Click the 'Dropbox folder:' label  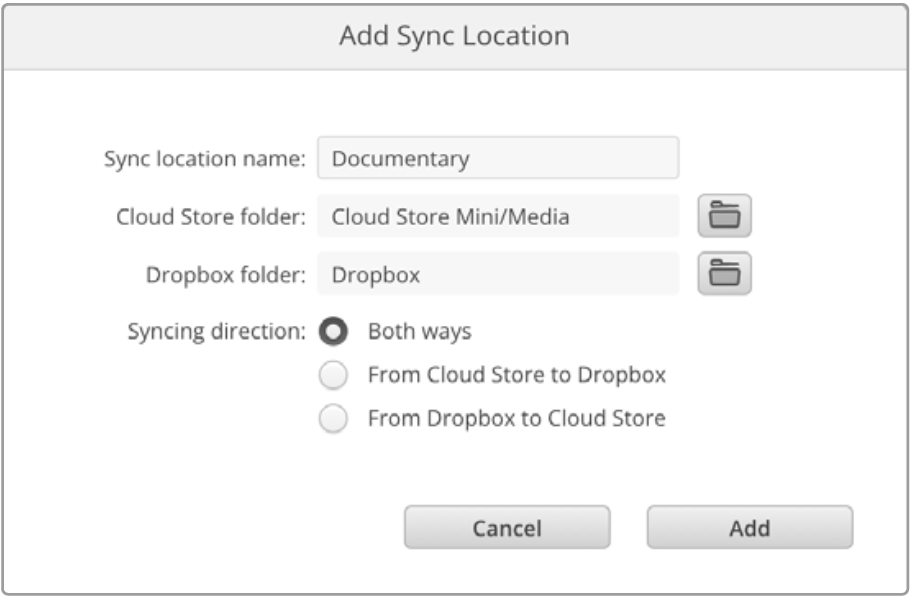pos(225,274)
